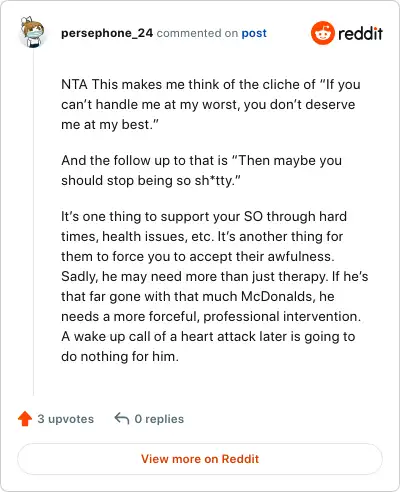Open persephone_24's user profile link

(107, 33)
